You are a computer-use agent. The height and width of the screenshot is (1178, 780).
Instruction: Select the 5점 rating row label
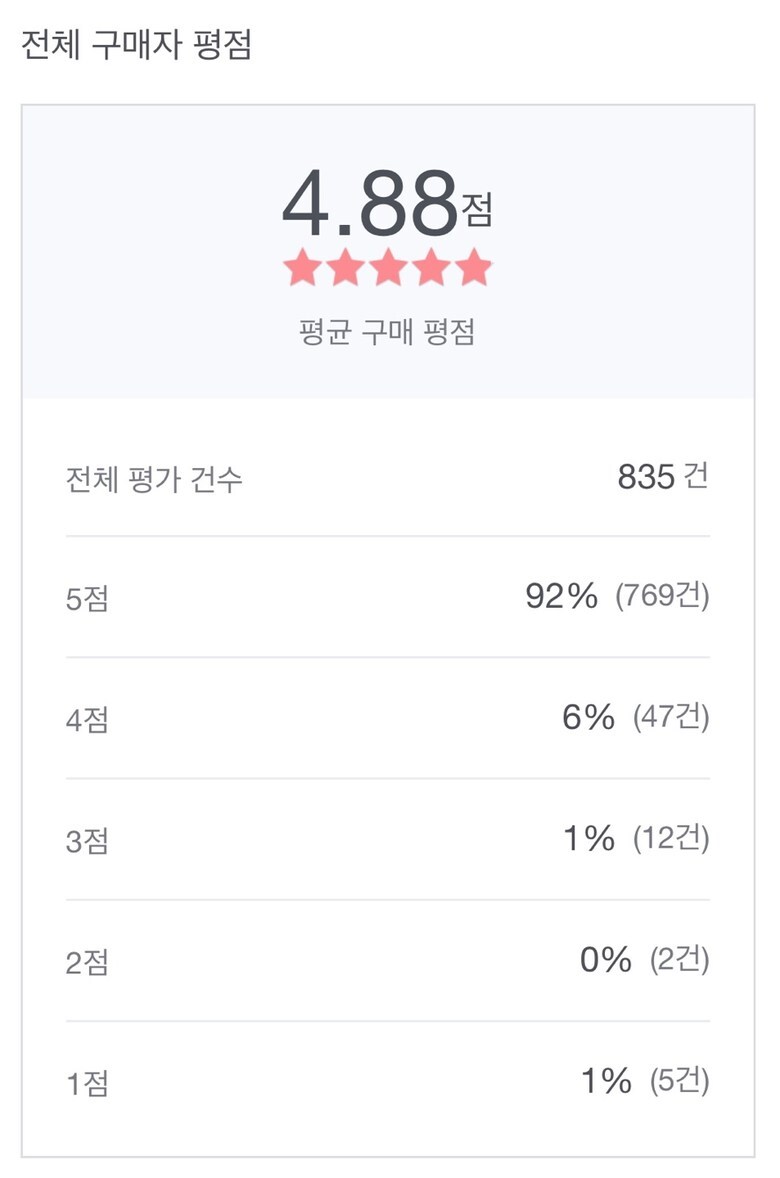click(87, 600)
